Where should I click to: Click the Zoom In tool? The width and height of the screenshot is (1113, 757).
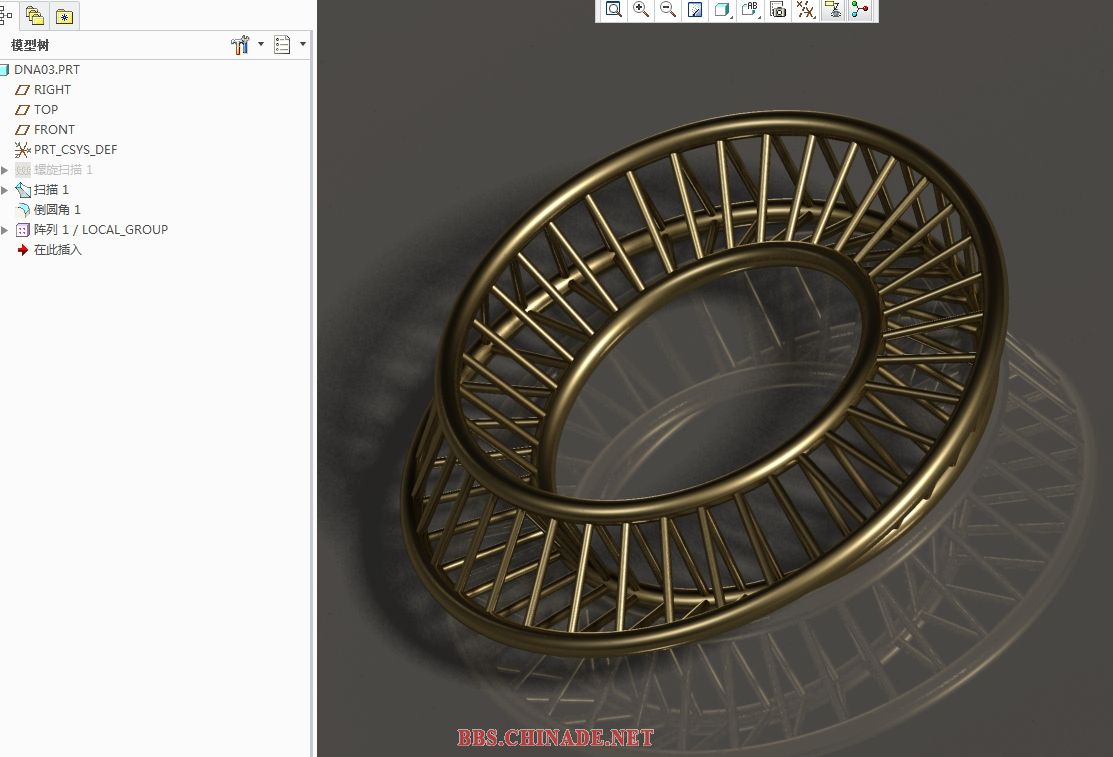[641, 10]
